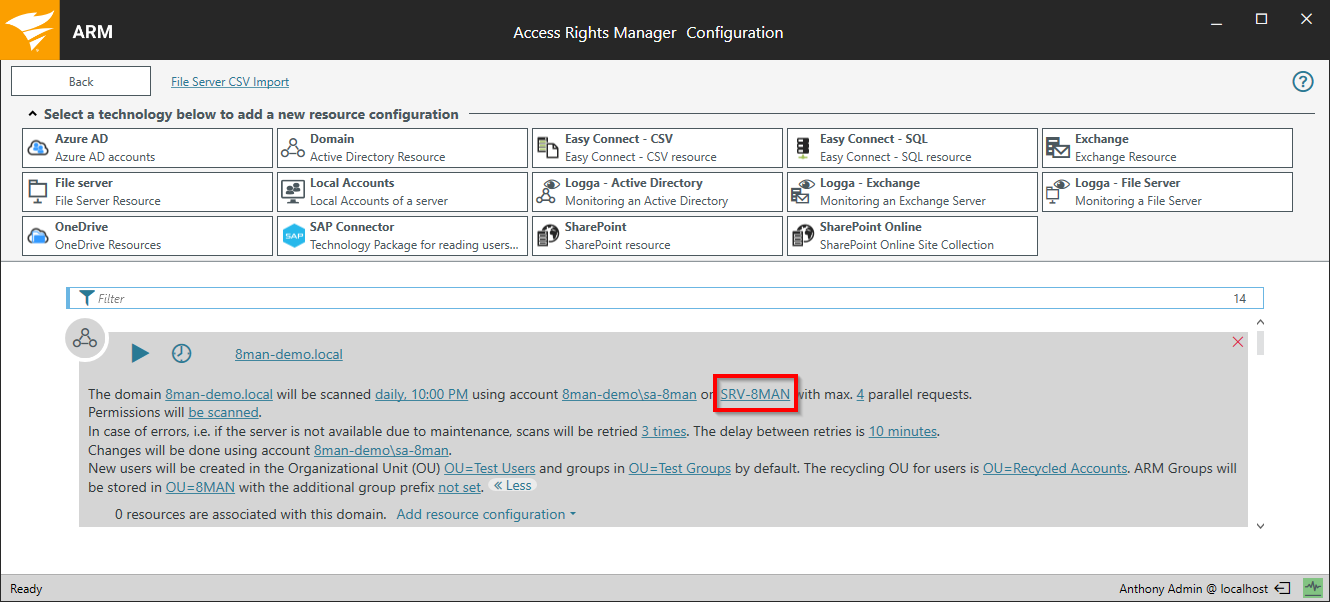Click into the Filter input field
Image resolution: width=1330 pixels, height=602 pixels.
pos(660,298)
